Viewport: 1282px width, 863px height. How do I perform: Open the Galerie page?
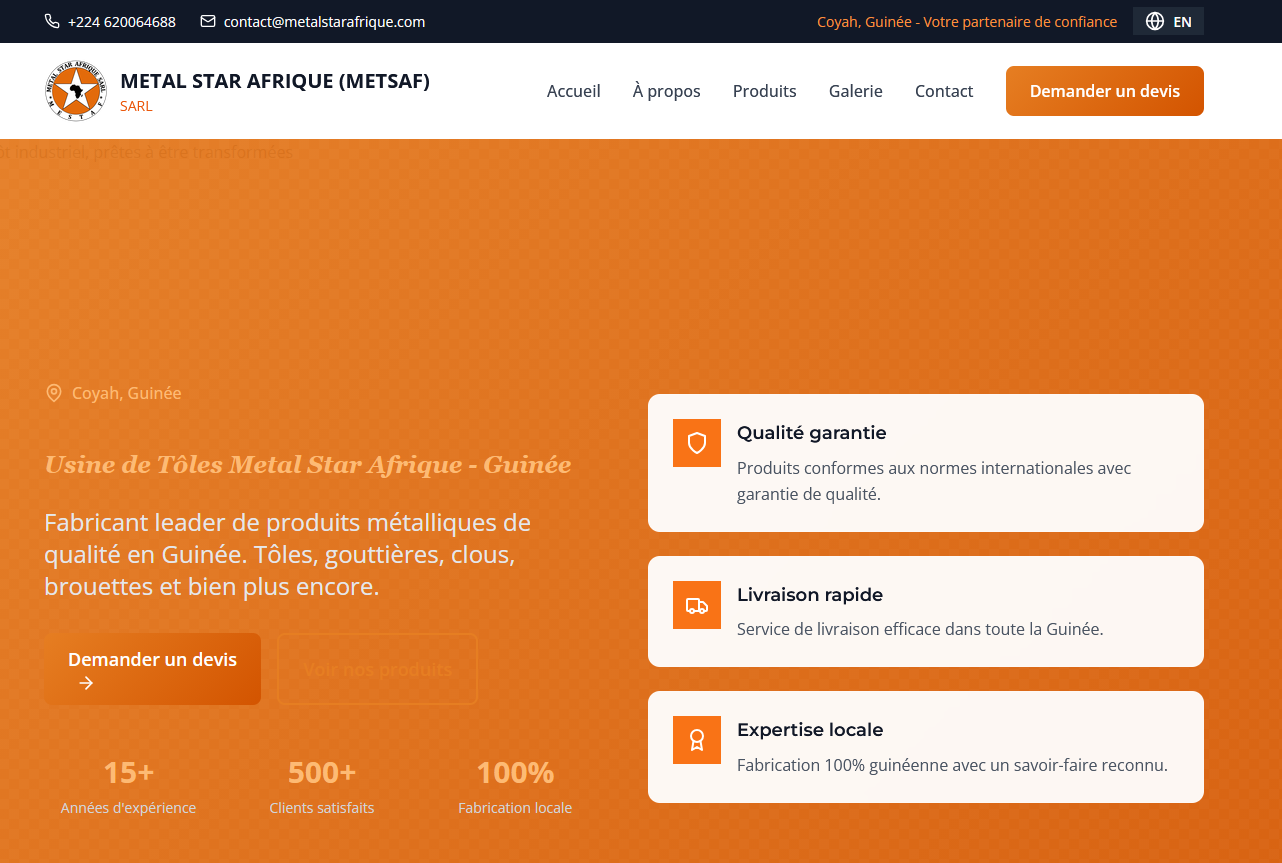[x=856, y=91]
